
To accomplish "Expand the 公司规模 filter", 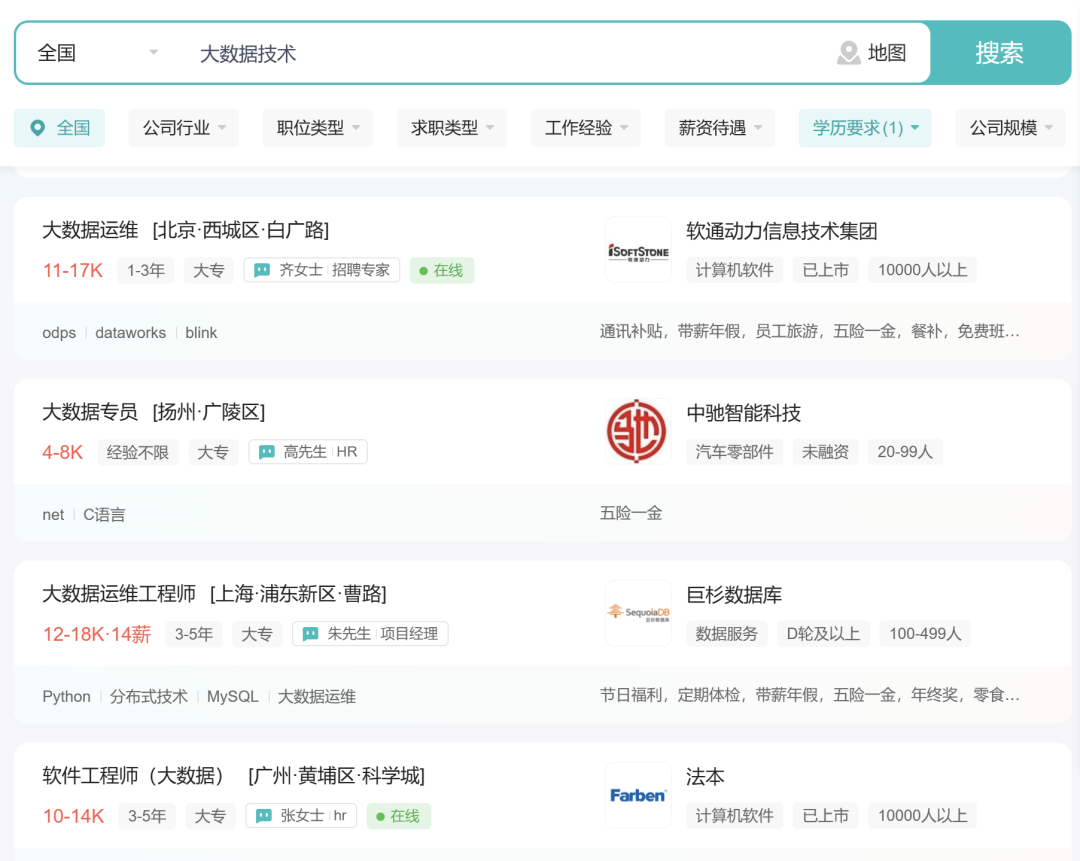I will pyautogui.click(x=1011, y=128).
